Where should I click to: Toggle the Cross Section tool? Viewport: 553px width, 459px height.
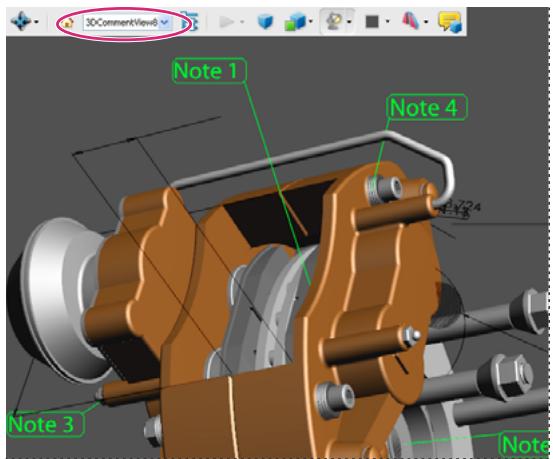(x=411, y=21)
